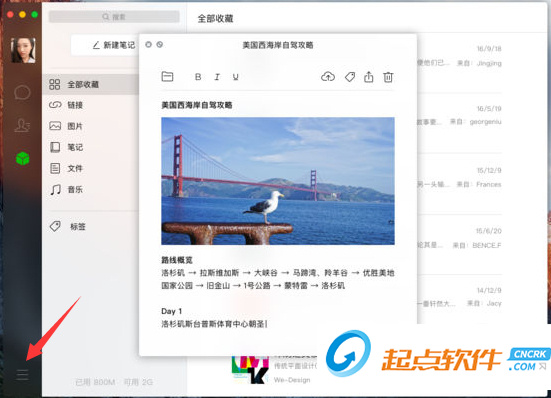Click the folder/file icon in the note toolbar
Viewport: 551px width, 398px height.
(167, 76)
